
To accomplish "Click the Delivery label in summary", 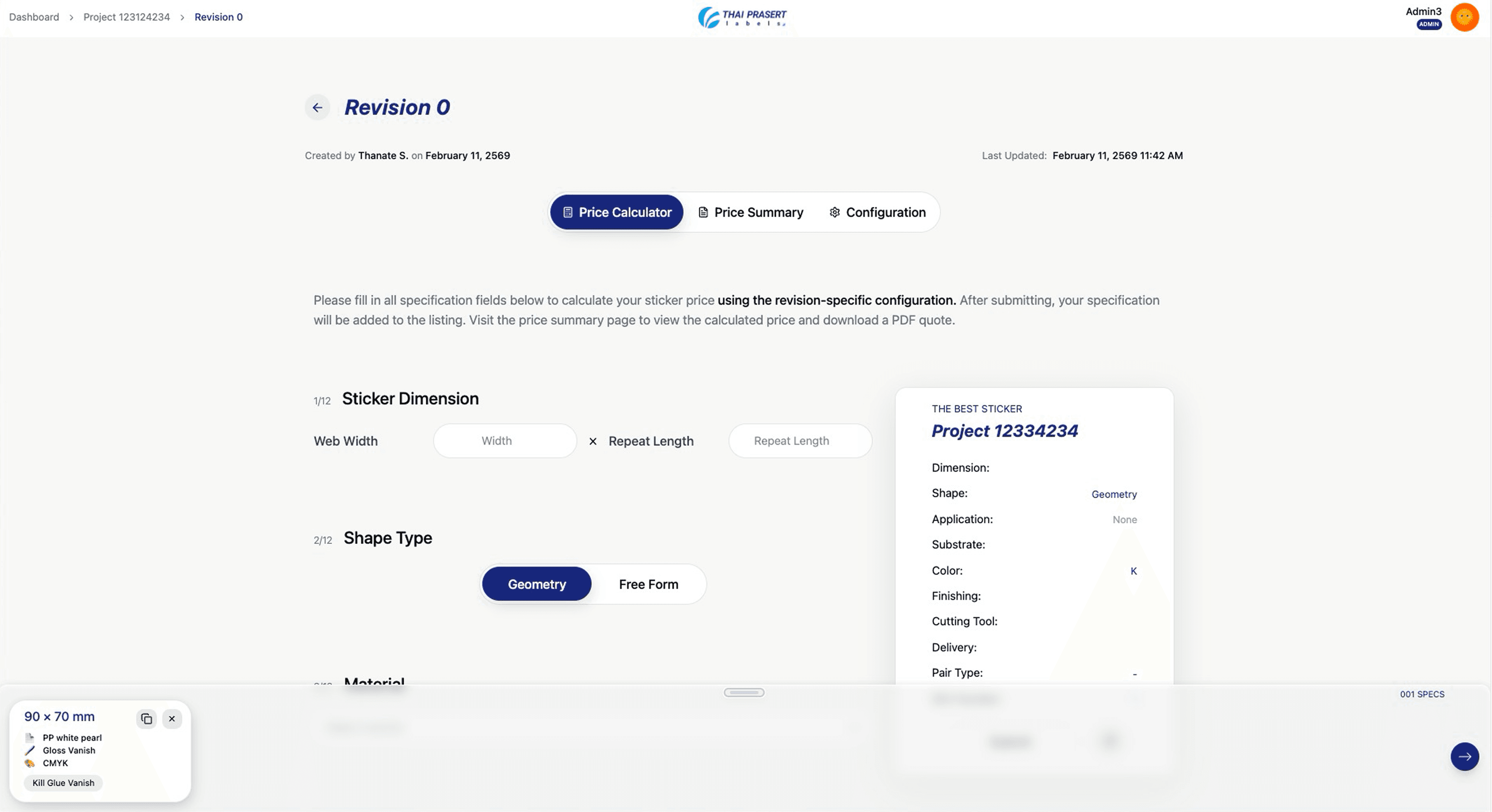I will (954, 648).
